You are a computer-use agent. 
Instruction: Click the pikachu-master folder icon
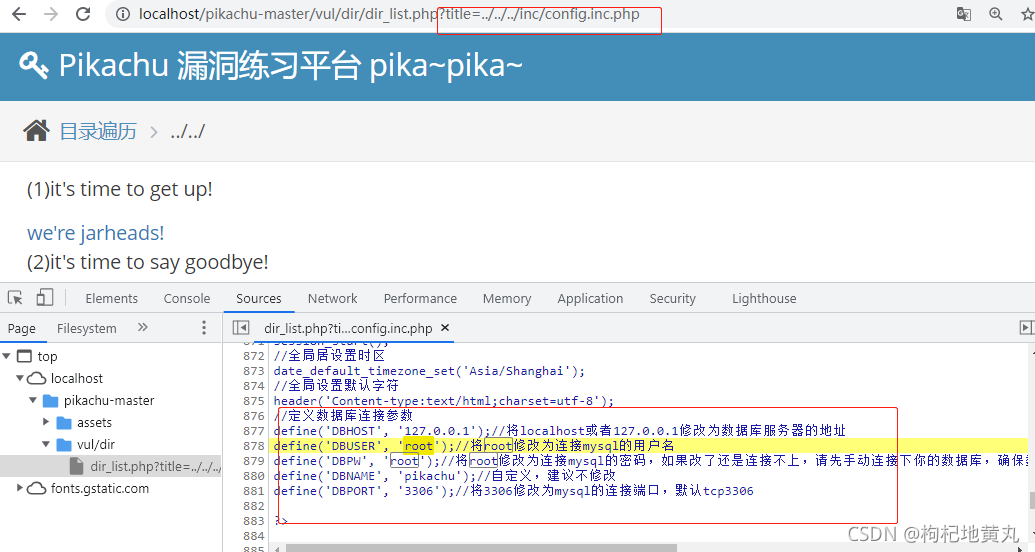pos(50,401)
